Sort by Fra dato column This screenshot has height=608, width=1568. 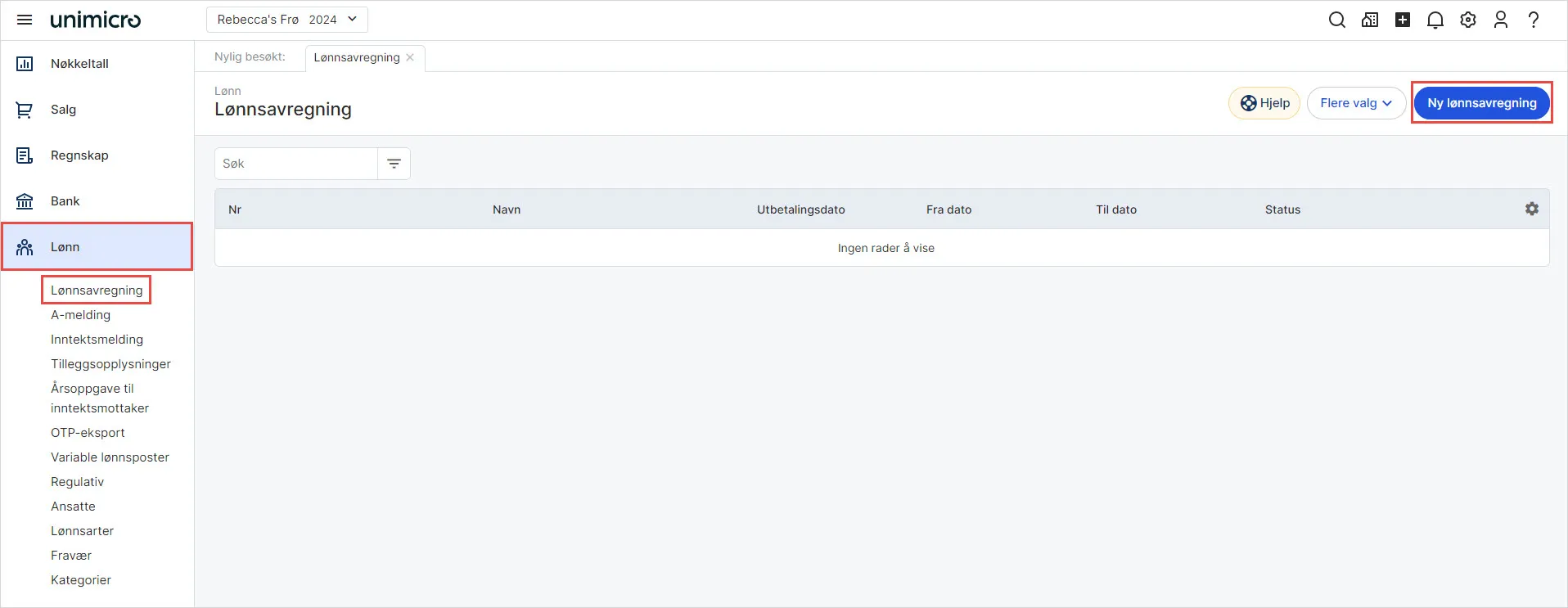[948, 209]
